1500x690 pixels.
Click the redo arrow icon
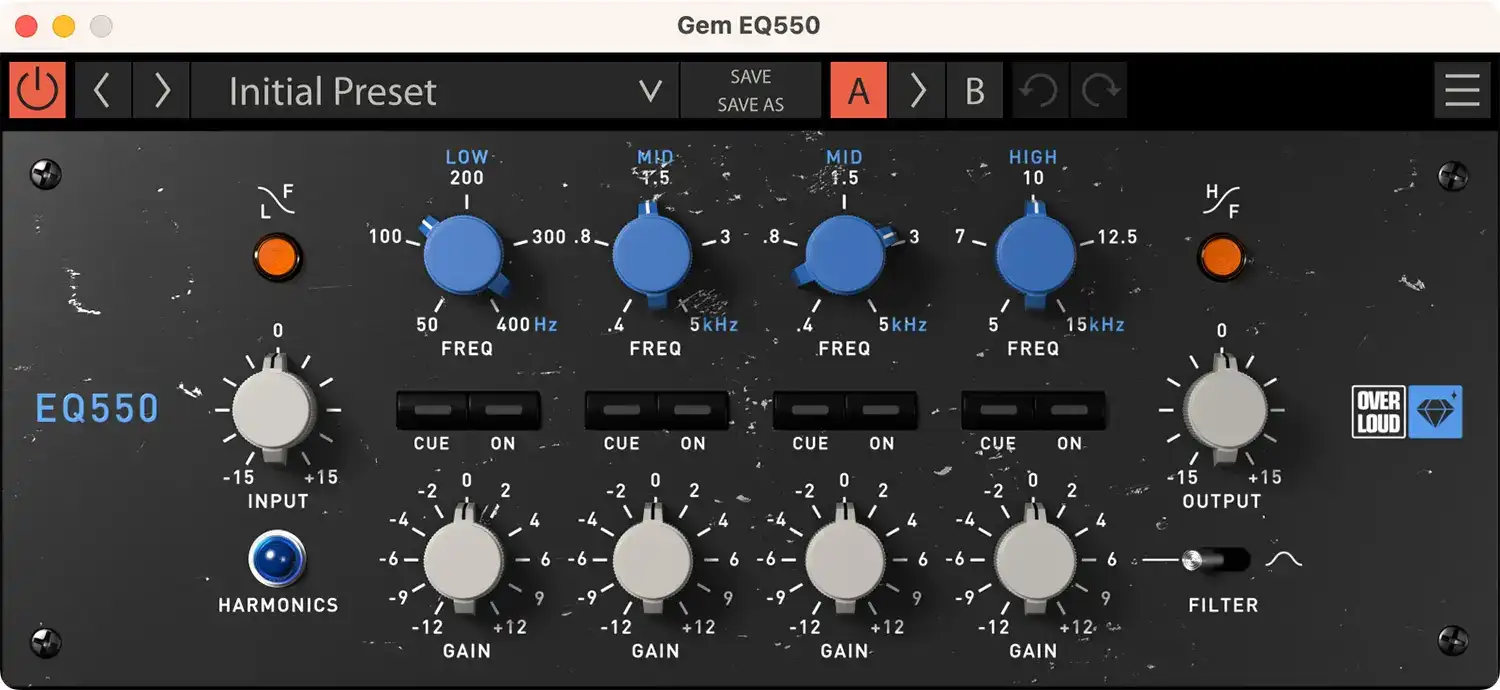click(1099, 91)
